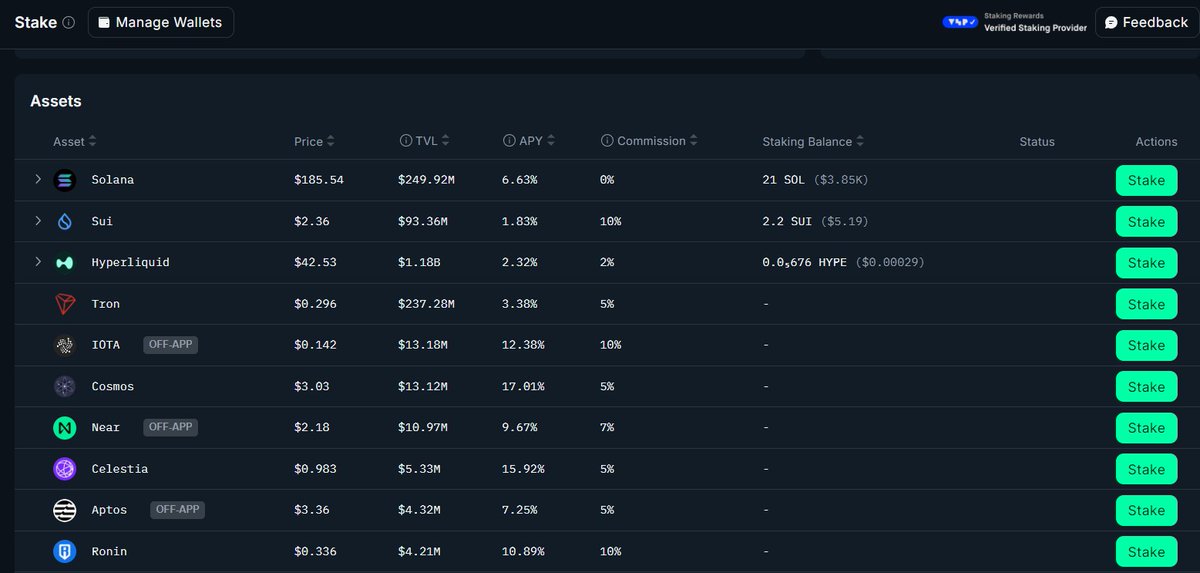Click the HYPE staking balance value
Screen dimensions: 1200x573
click(x=804, y=263)
